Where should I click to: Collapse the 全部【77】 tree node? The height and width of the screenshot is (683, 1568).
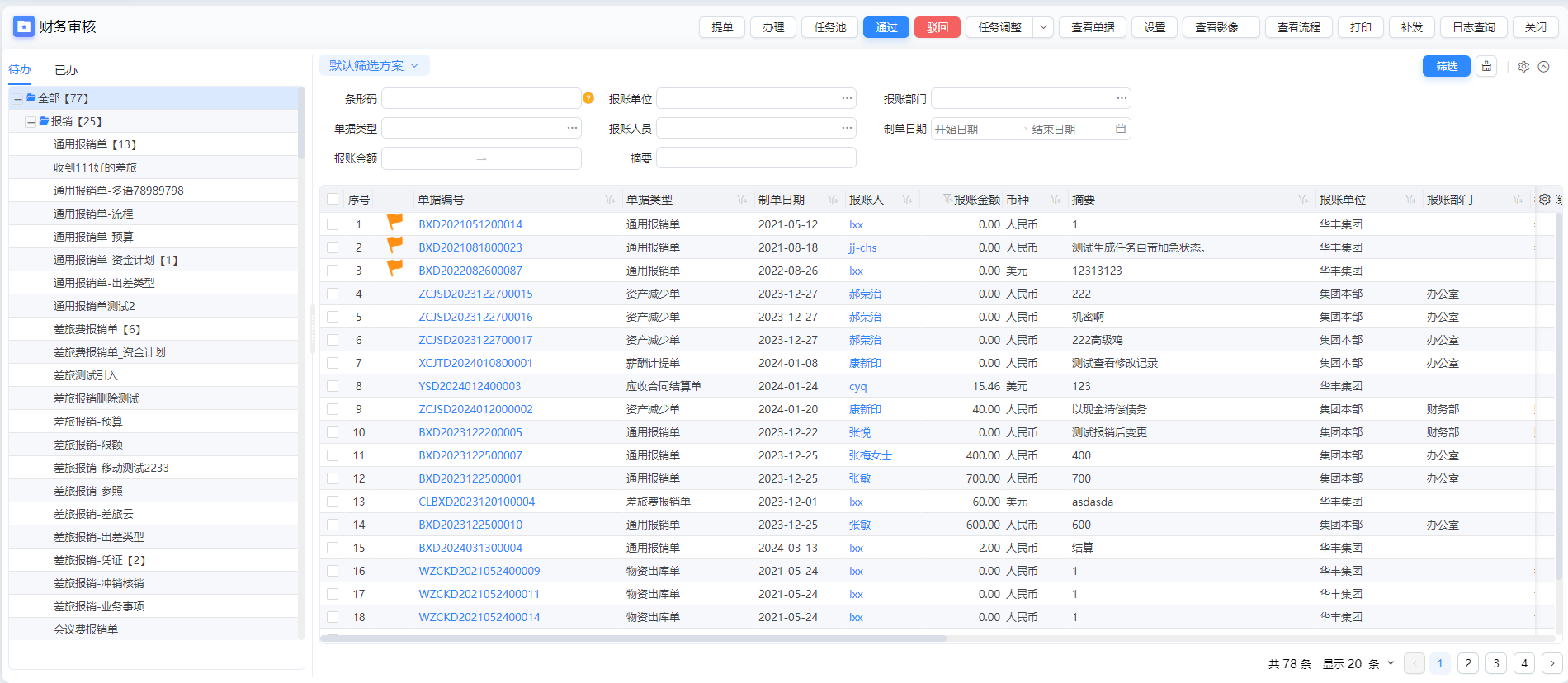(18, 98)
